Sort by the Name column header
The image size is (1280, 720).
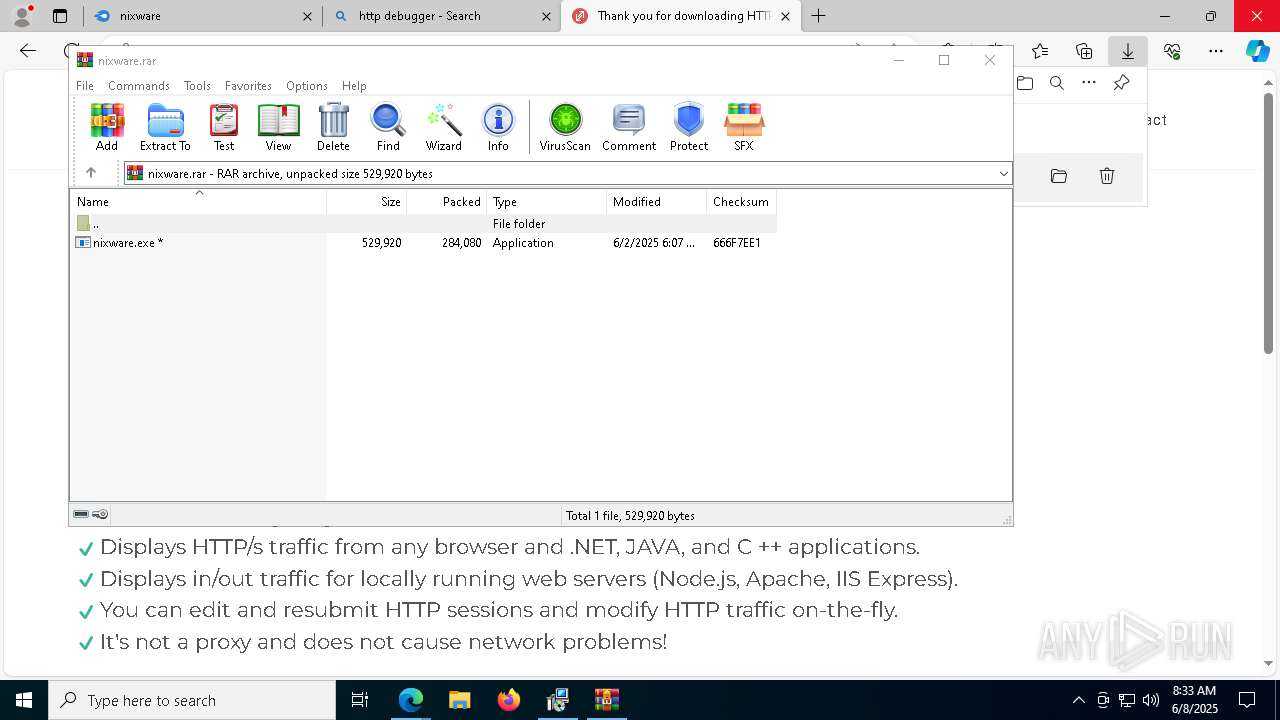tap(198, 202)
